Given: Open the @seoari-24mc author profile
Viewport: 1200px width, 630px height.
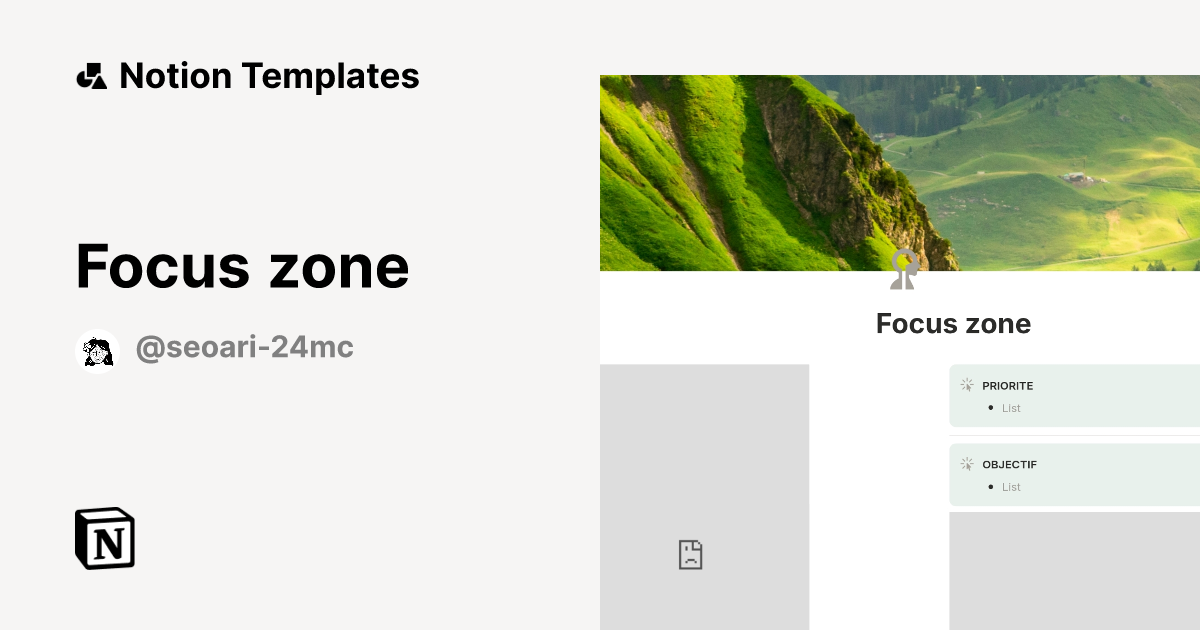Looking at the screenshot, I should click(x=244, y=347).
